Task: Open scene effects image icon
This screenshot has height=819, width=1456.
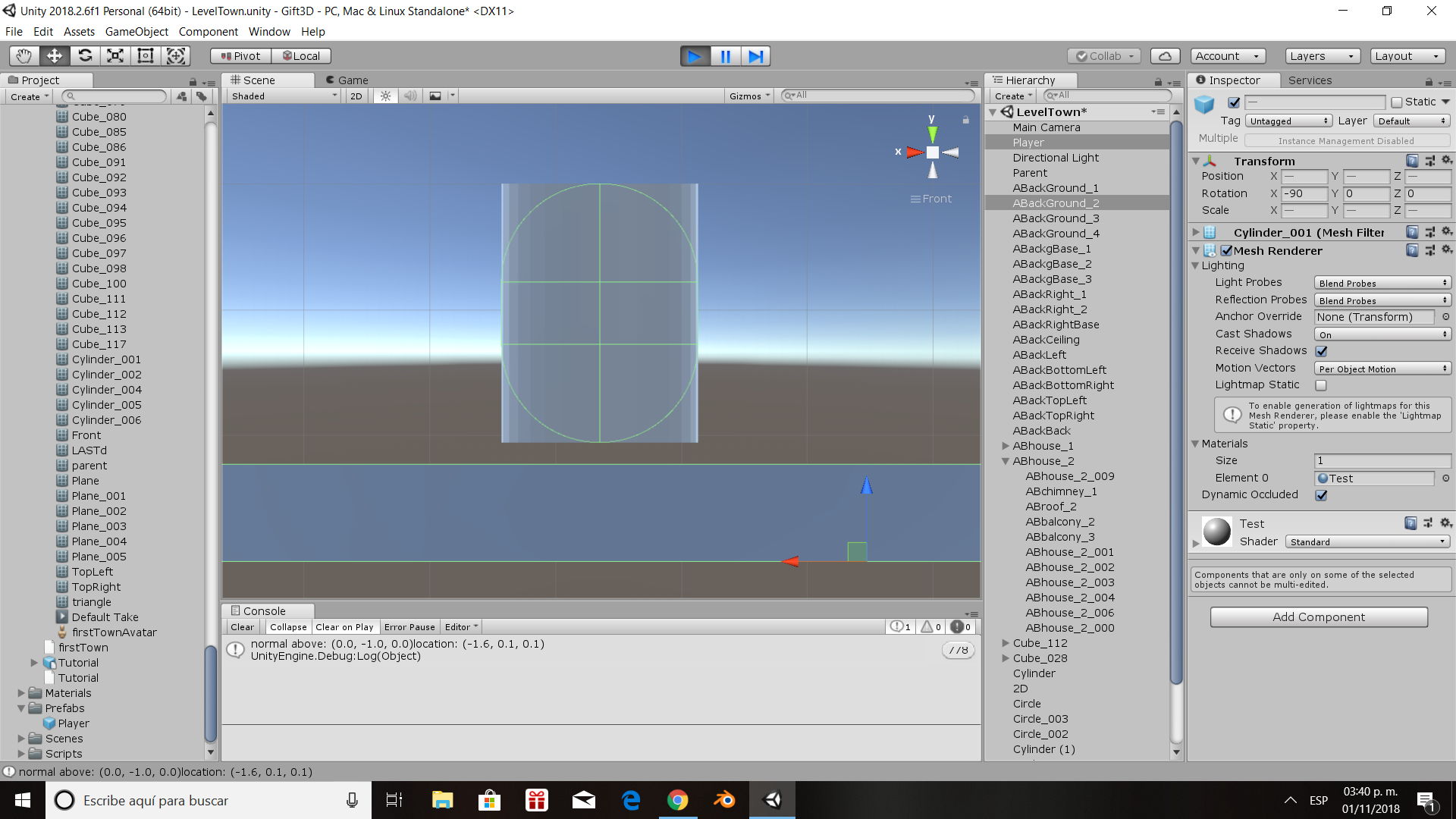Action: click(x=435, y=96)
